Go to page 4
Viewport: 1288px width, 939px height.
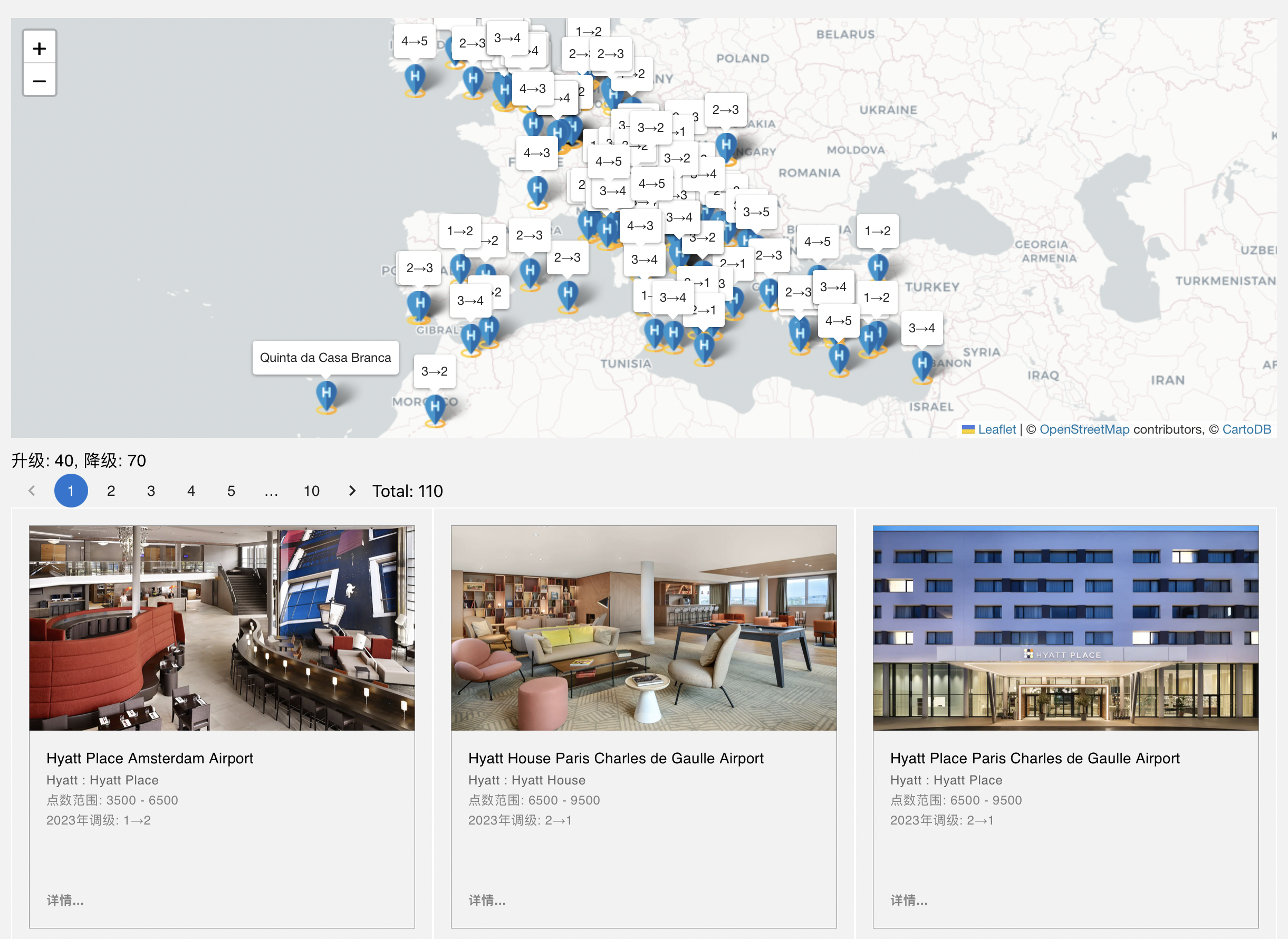click(x=191, y=491)
